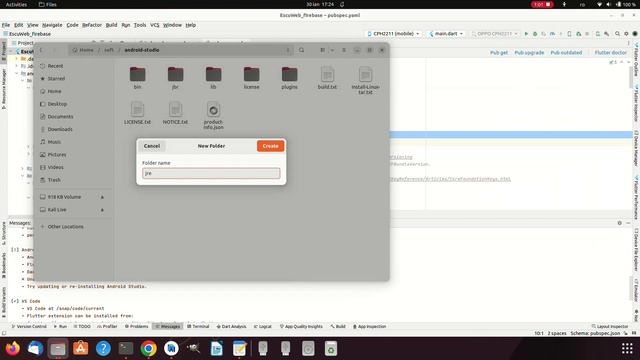Open the lib folder in Files
The height and width of the screenshot is (360, 640).
213,78
